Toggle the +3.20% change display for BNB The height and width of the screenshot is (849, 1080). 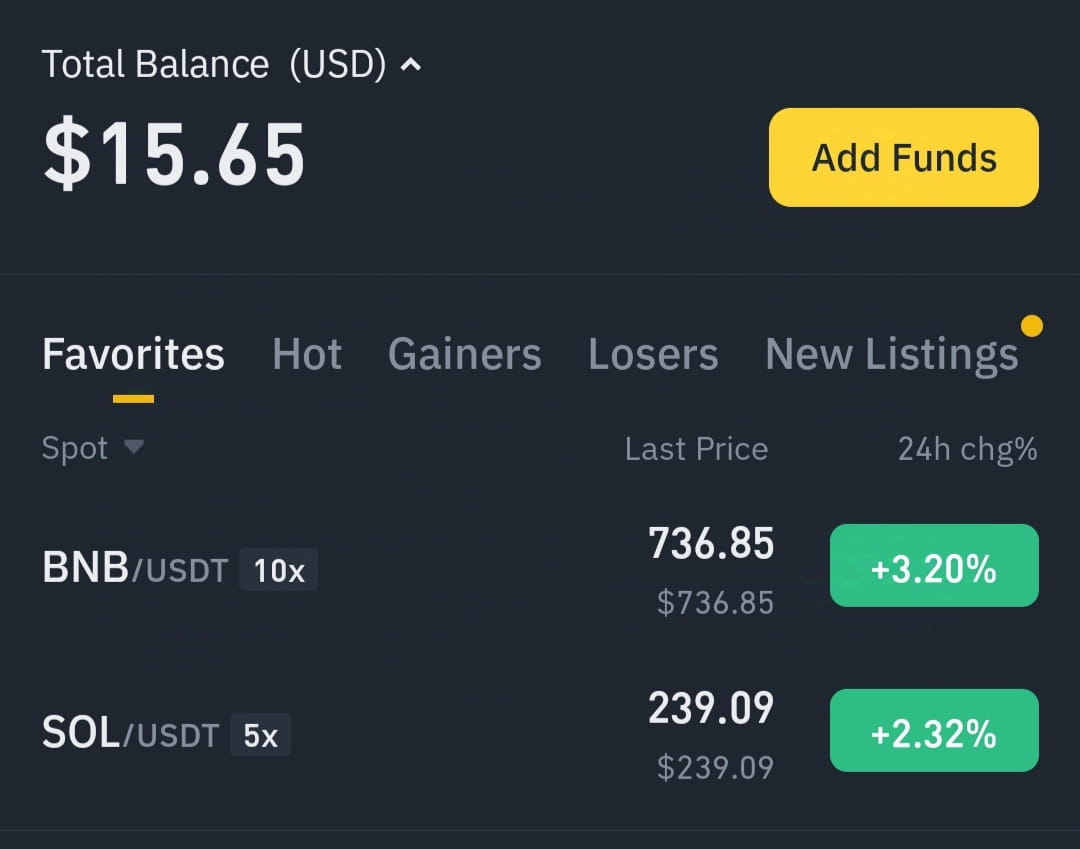coord(934,565)
